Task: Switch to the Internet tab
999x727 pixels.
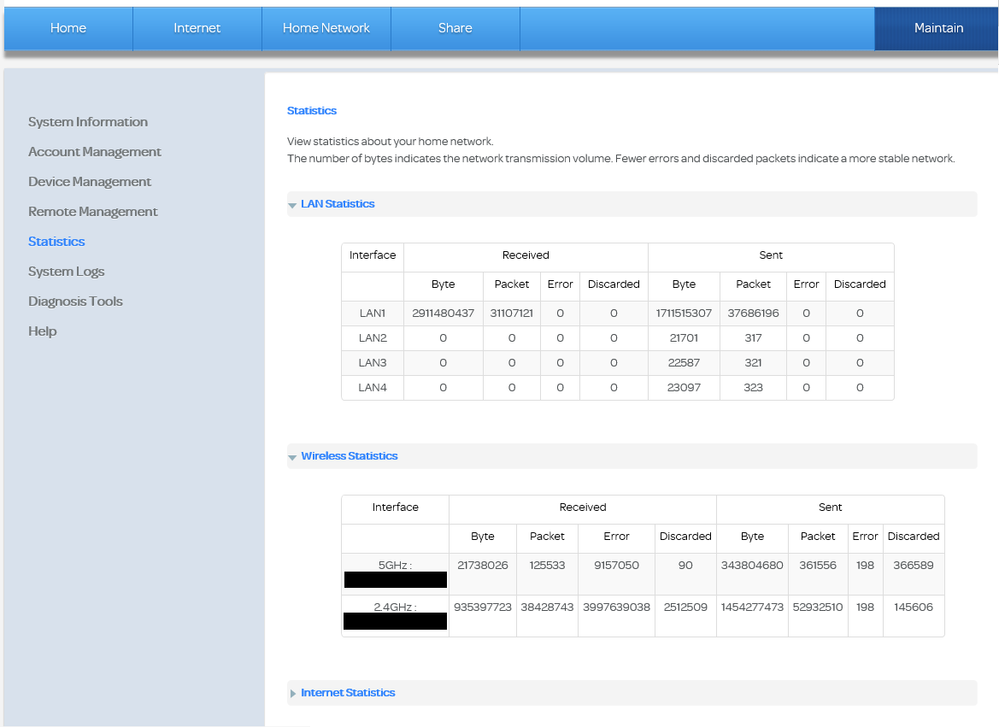Action: click(197, 28)
